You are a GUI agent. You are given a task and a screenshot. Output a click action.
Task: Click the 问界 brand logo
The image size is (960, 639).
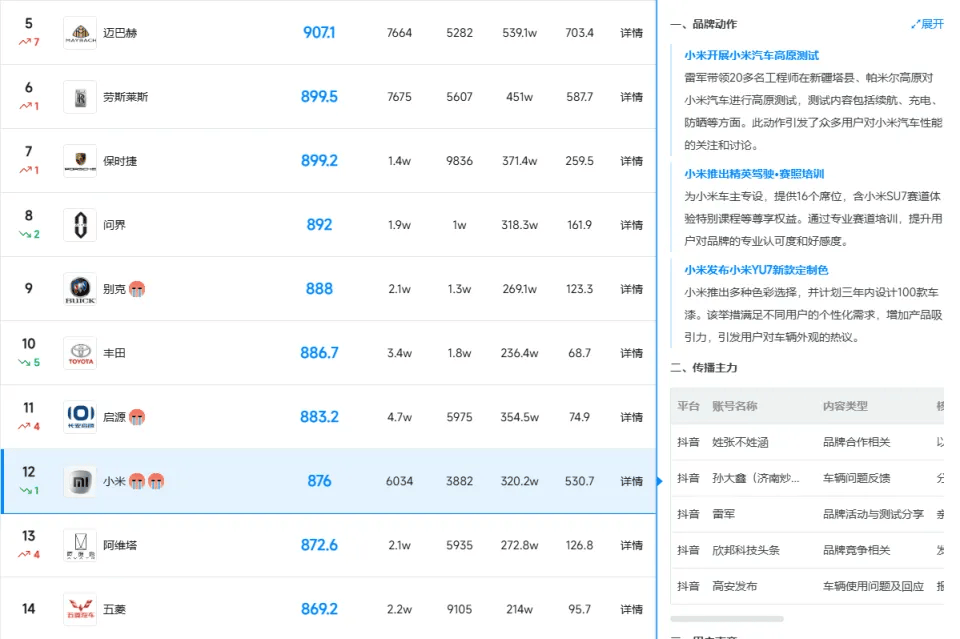pos(80,225)
